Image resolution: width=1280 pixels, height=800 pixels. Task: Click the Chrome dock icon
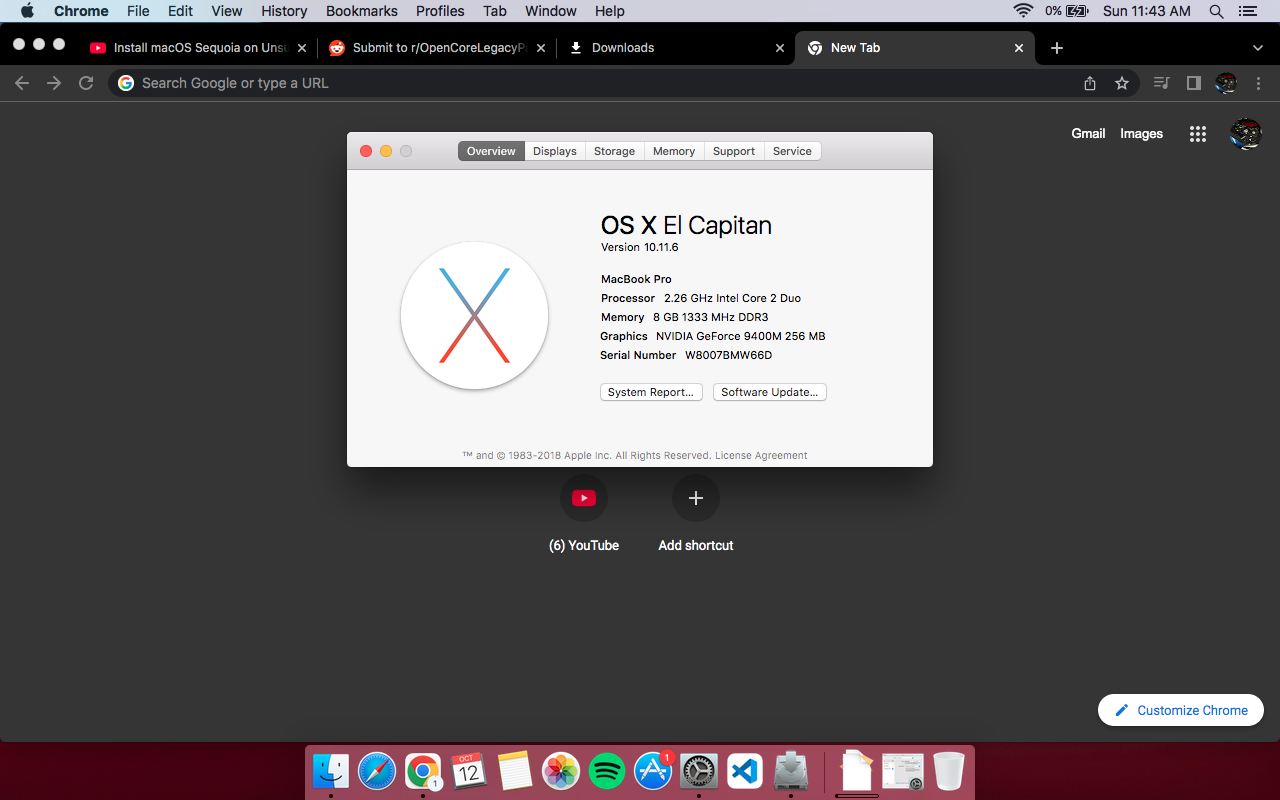tap(423, 771)
